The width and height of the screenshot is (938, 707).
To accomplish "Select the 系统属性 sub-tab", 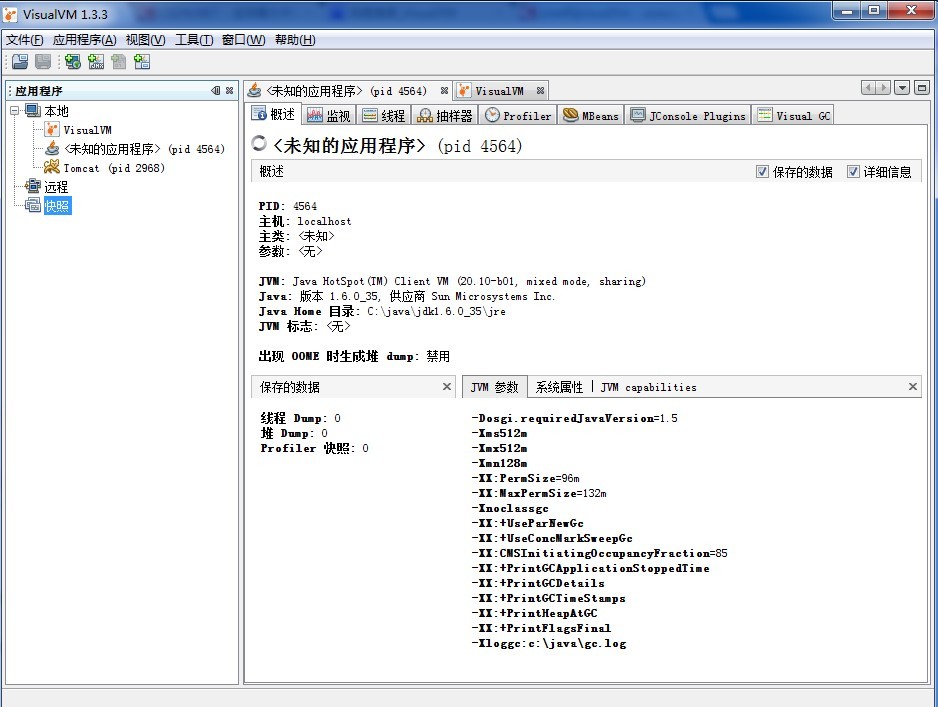I will pyautogui.click(x=559, y=387).
